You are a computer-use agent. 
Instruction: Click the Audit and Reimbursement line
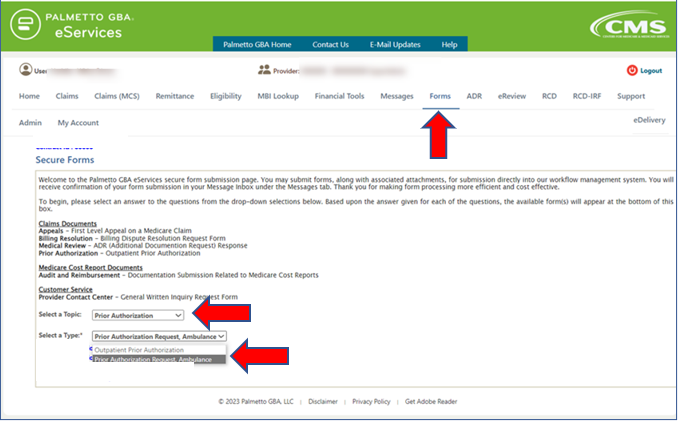(x=178, y=275)
